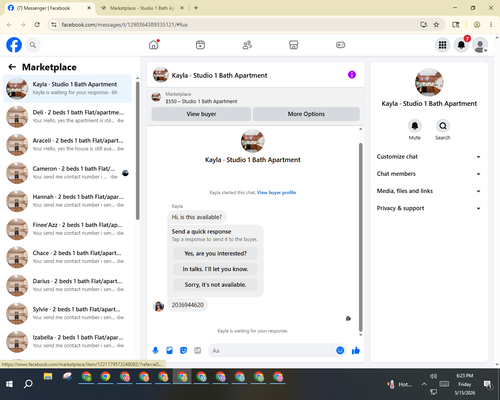Open Araceli - 2 beds 1 bath conversation

(67, 145)
